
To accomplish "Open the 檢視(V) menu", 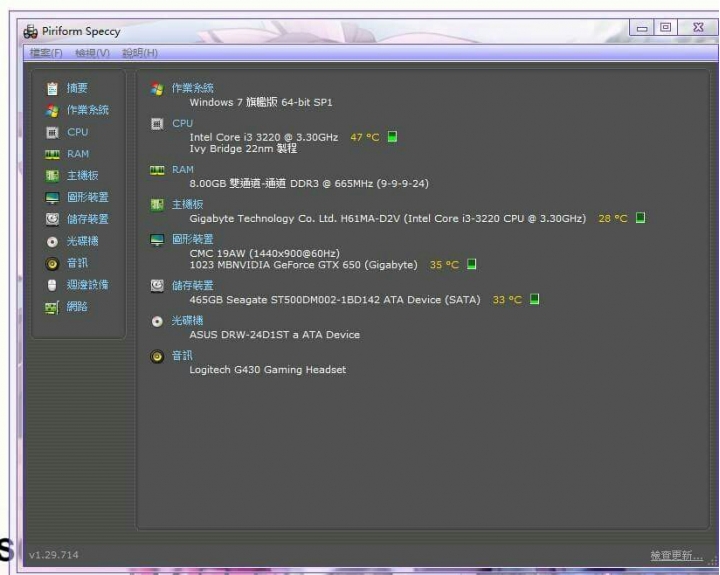I will point(92,53).
